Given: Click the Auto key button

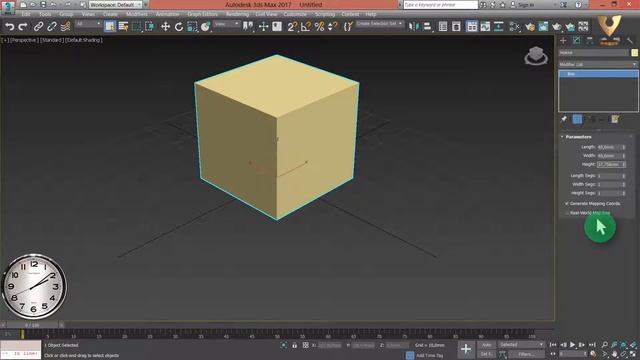Looking at the screenshot, I should (486, 345).
